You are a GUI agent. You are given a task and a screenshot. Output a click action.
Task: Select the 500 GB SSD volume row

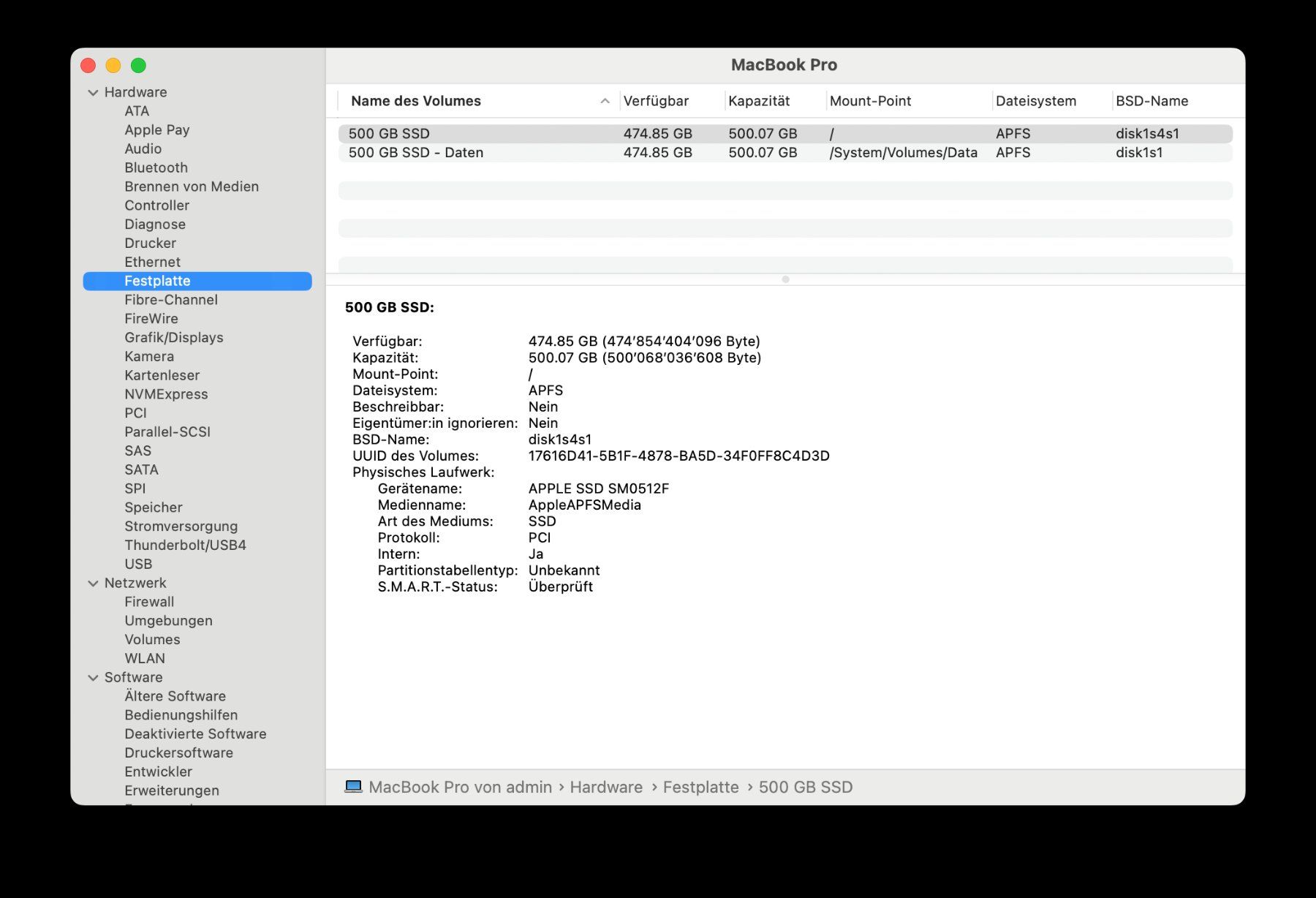785,134
